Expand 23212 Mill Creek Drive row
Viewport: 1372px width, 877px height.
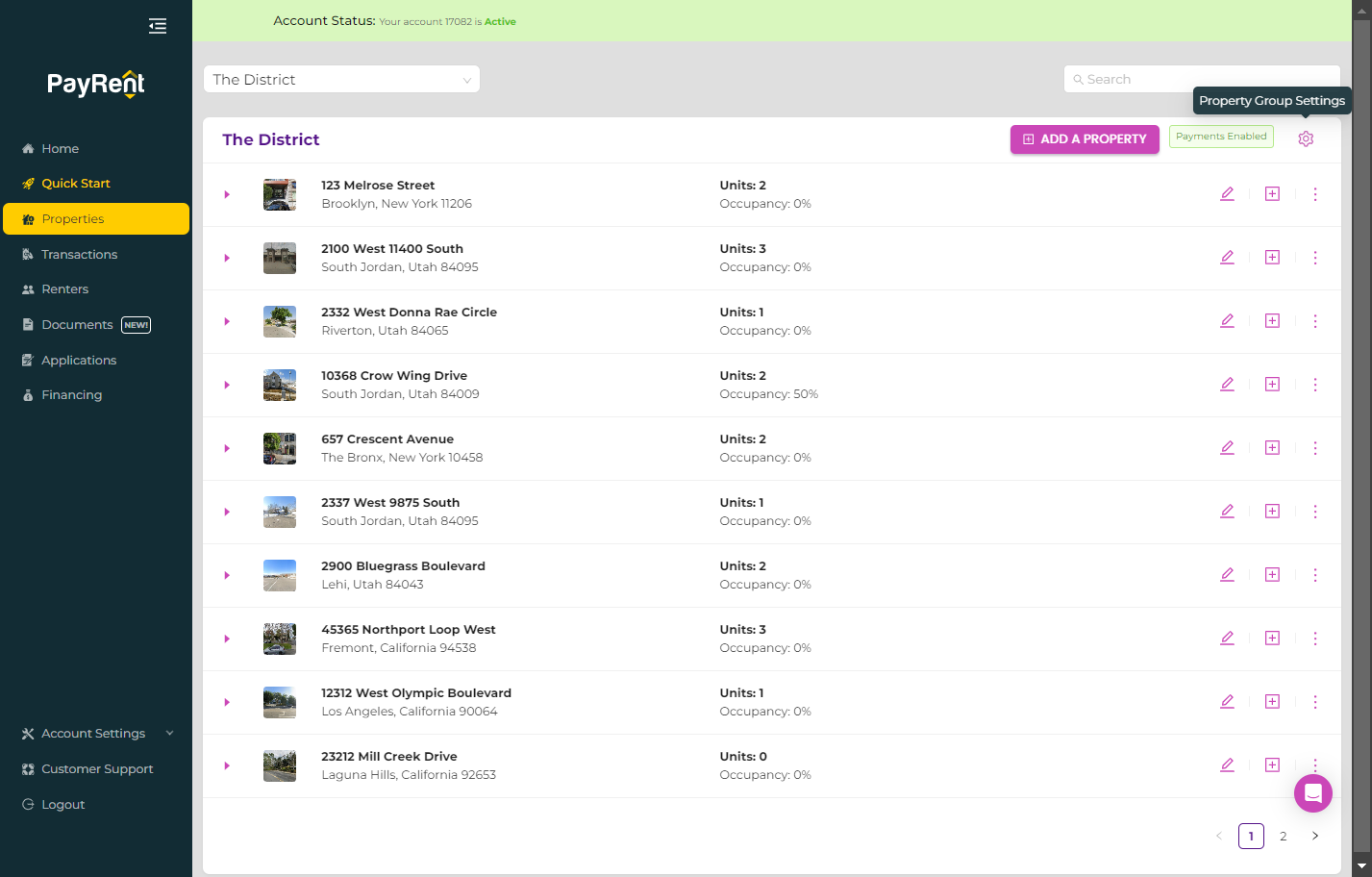click(x=227, y=765)
